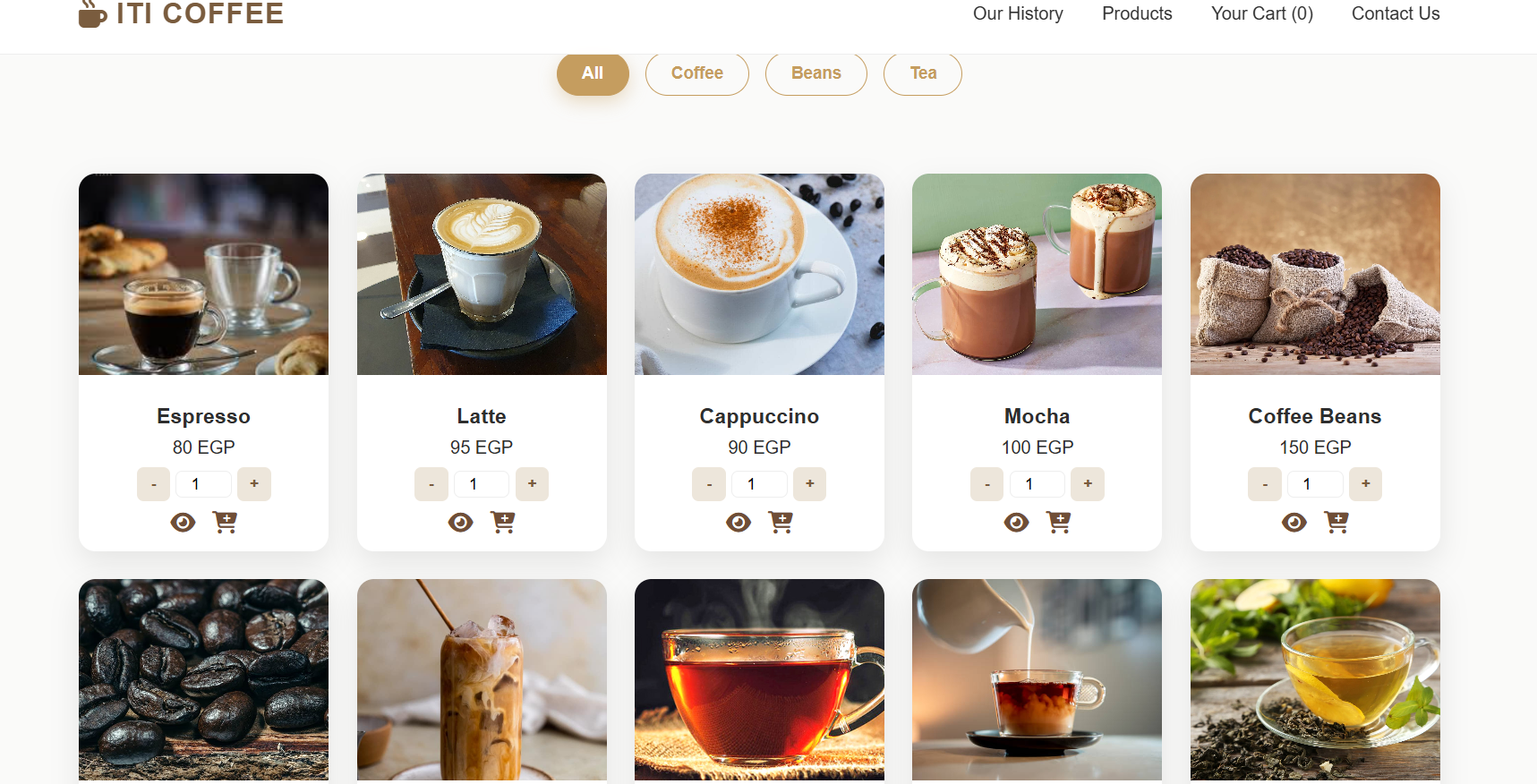Click the ITI Coffee cup logo
The image size is (1537, 784).
[92, 13]
